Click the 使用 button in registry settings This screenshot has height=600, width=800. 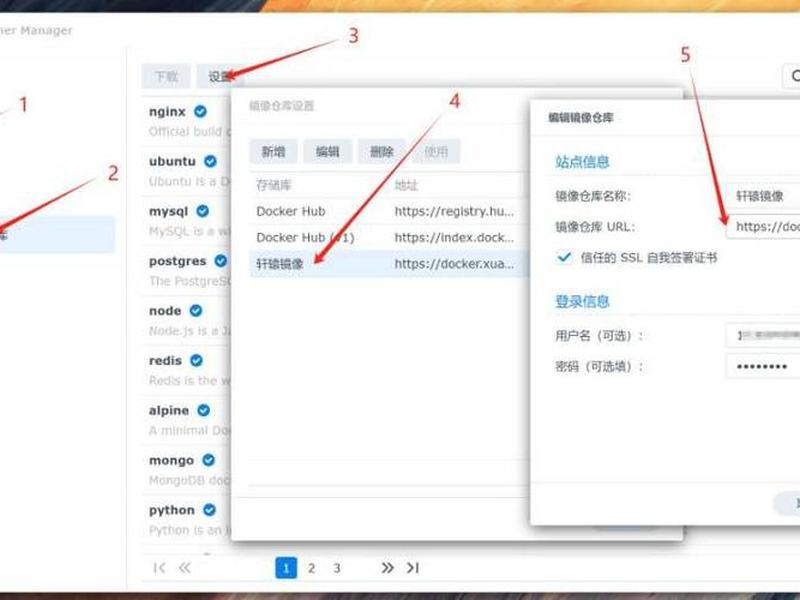436,152
